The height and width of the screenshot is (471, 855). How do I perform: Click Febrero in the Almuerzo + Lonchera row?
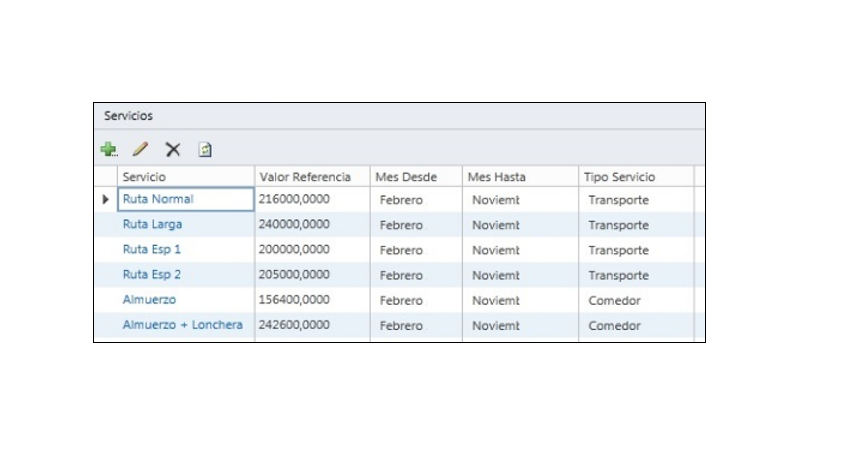[x=401, y=325]
